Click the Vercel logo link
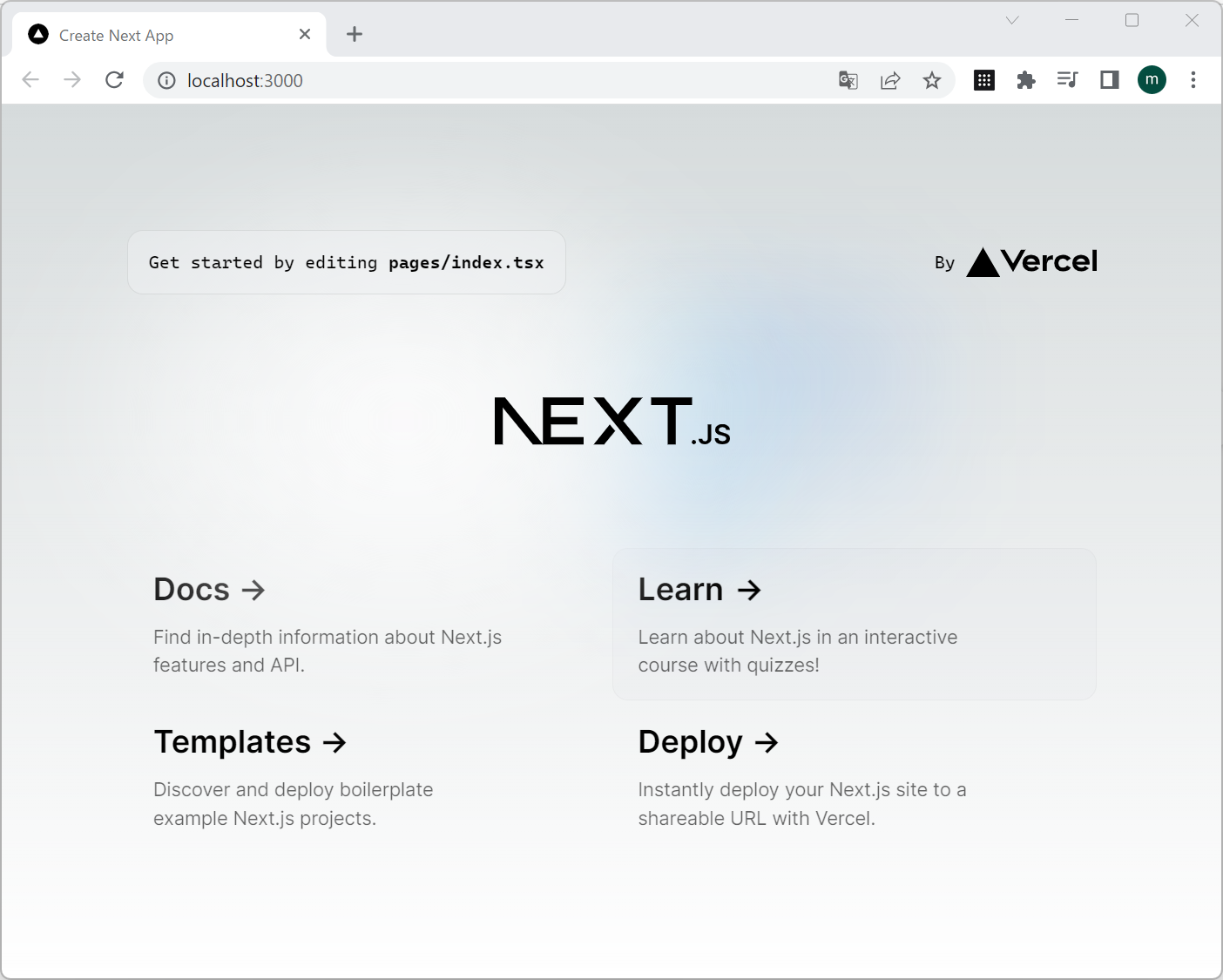The height and width of the screenshot is (980, 1223). point(1032,261)
